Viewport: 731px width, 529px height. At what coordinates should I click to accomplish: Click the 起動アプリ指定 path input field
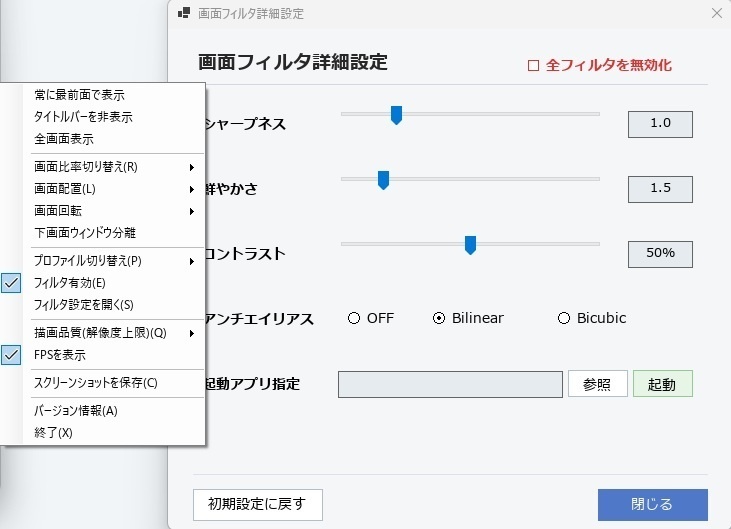[450, 384]
